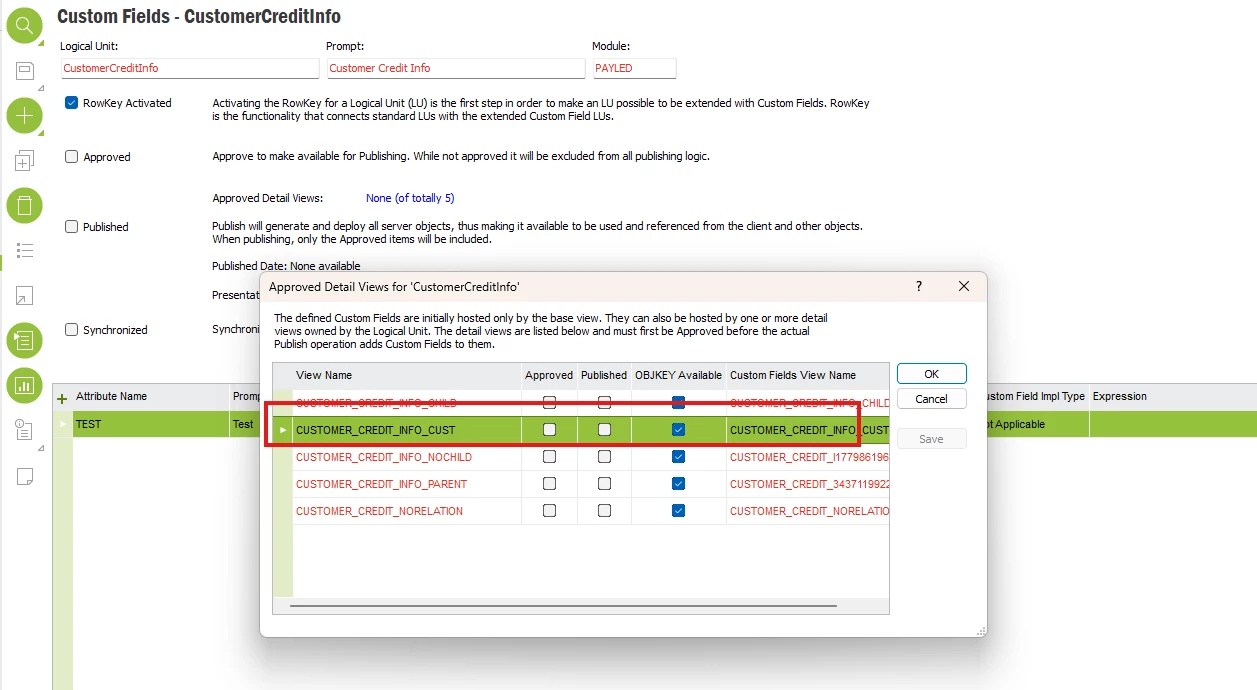Check the Approved checkbox on the main form
Screen dimensions: 1257x690
point(71,156)
